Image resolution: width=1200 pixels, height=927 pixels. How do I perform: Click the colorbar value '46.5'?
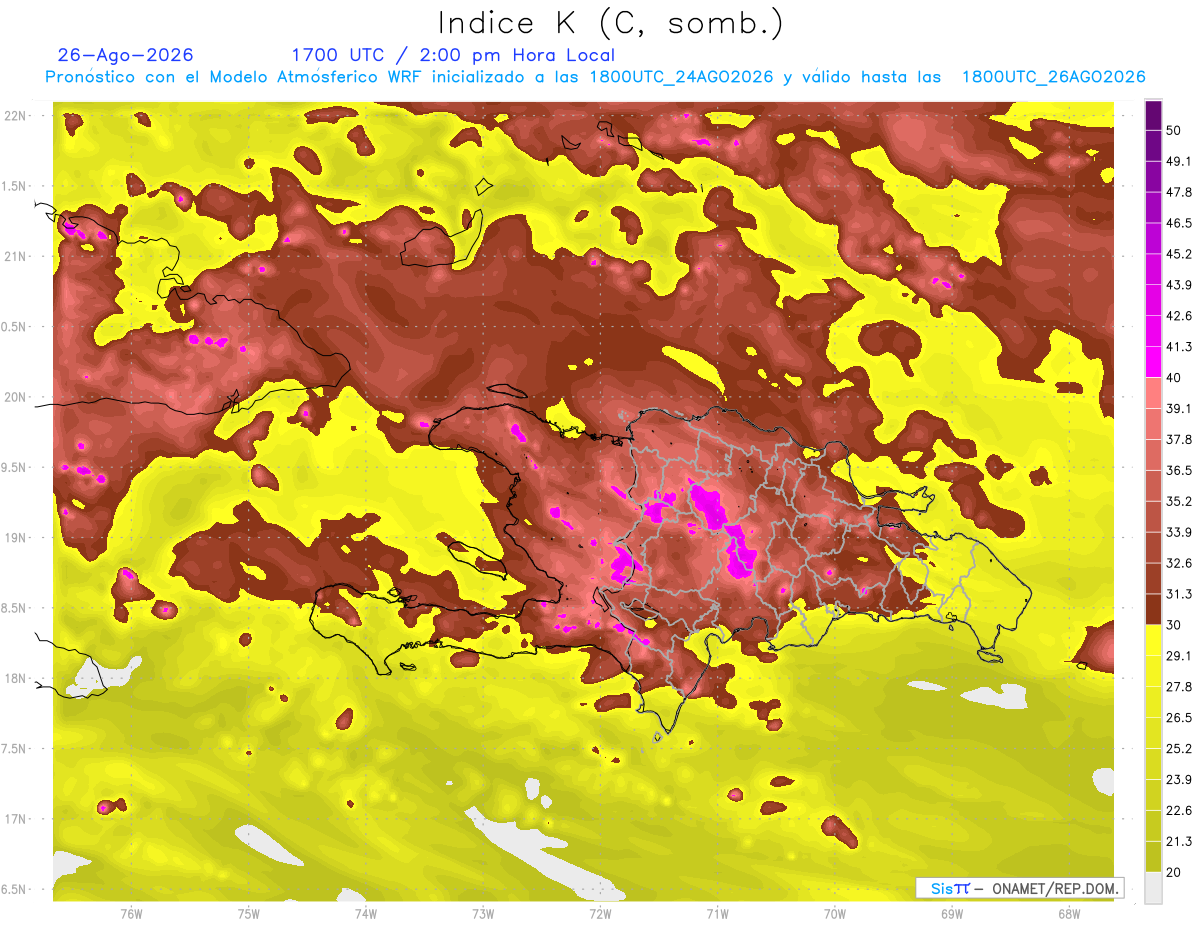tap(1179, 223)
